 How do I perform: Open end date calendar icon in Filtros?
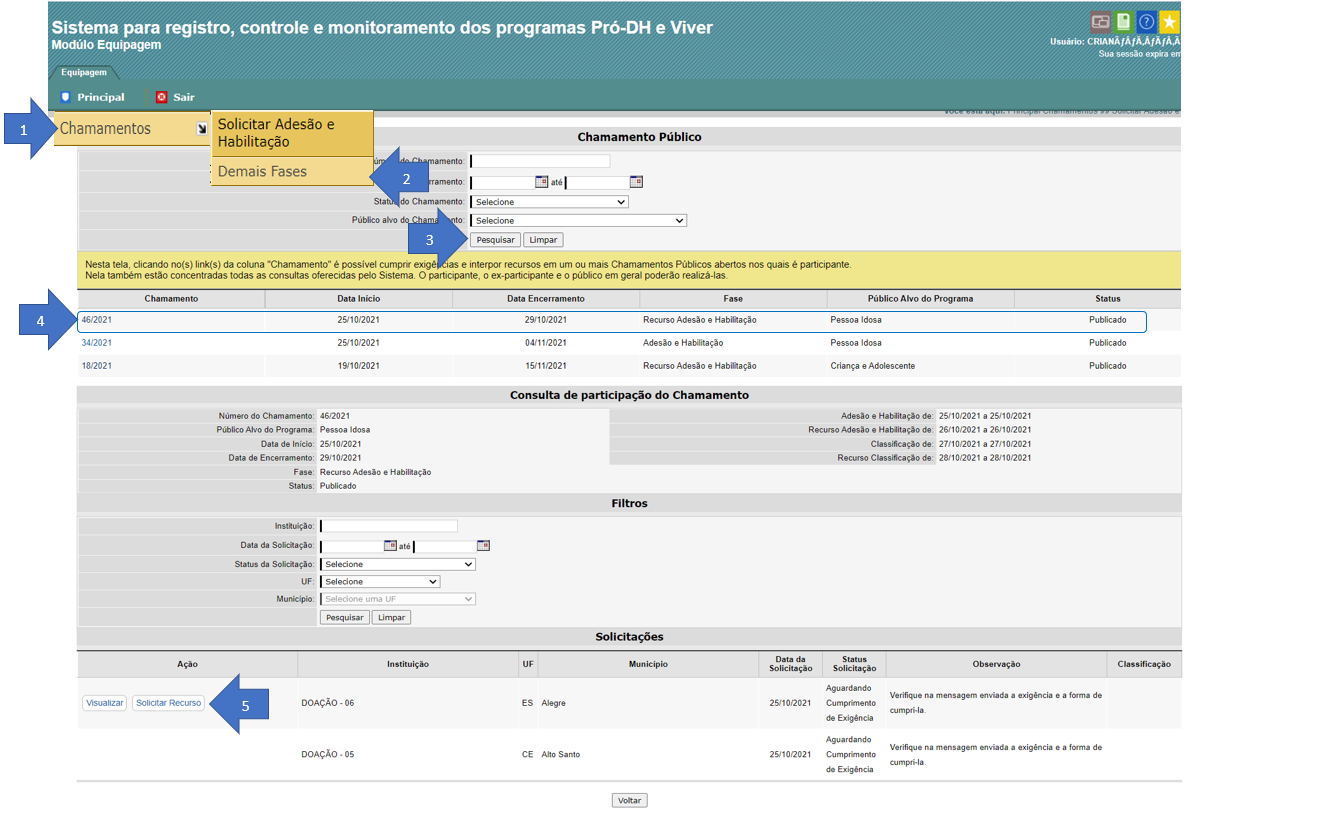tap(483, 546)
